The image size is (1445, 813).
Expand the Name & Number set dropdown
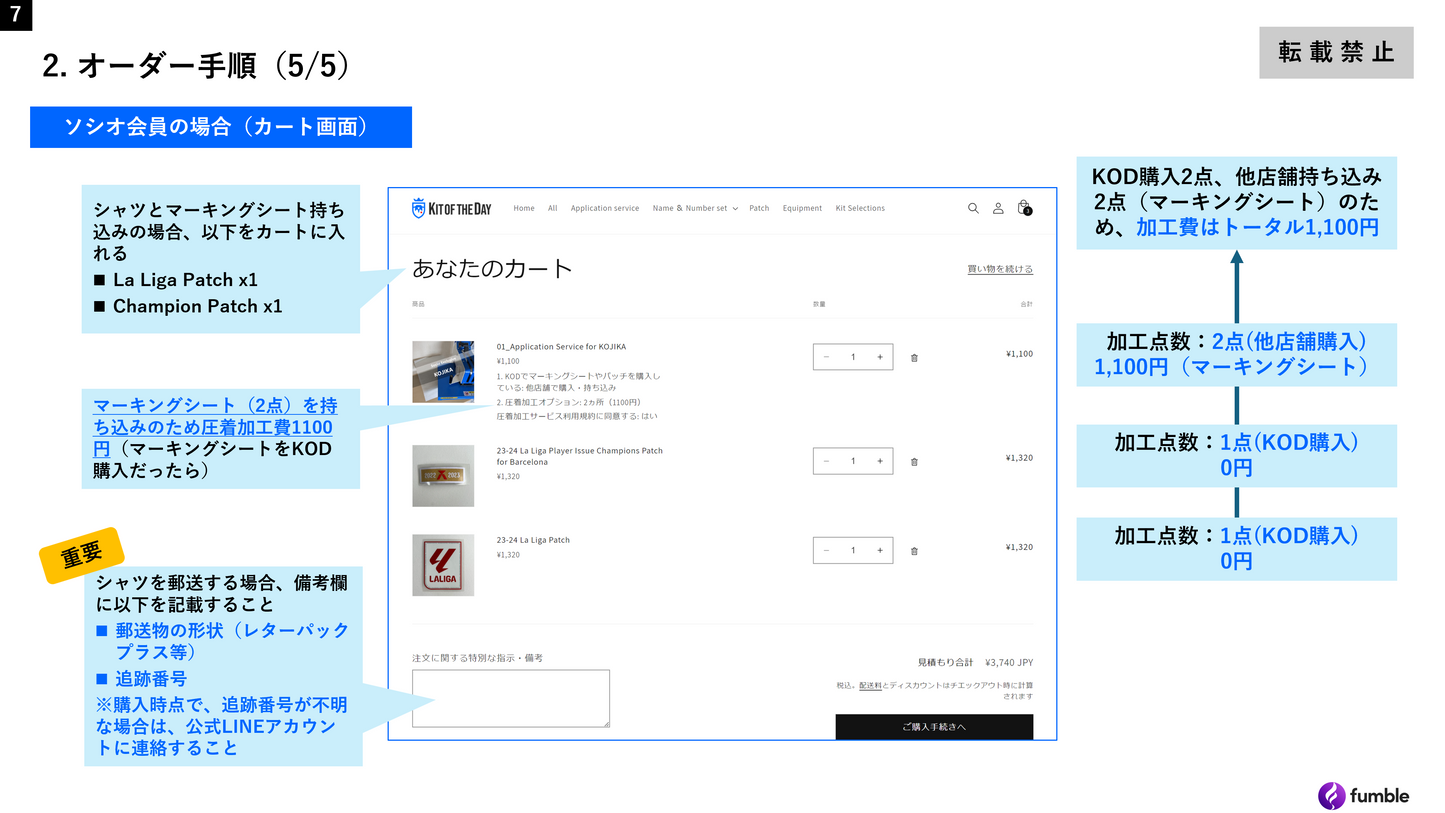pyautogui.click(x=695, y=208)
